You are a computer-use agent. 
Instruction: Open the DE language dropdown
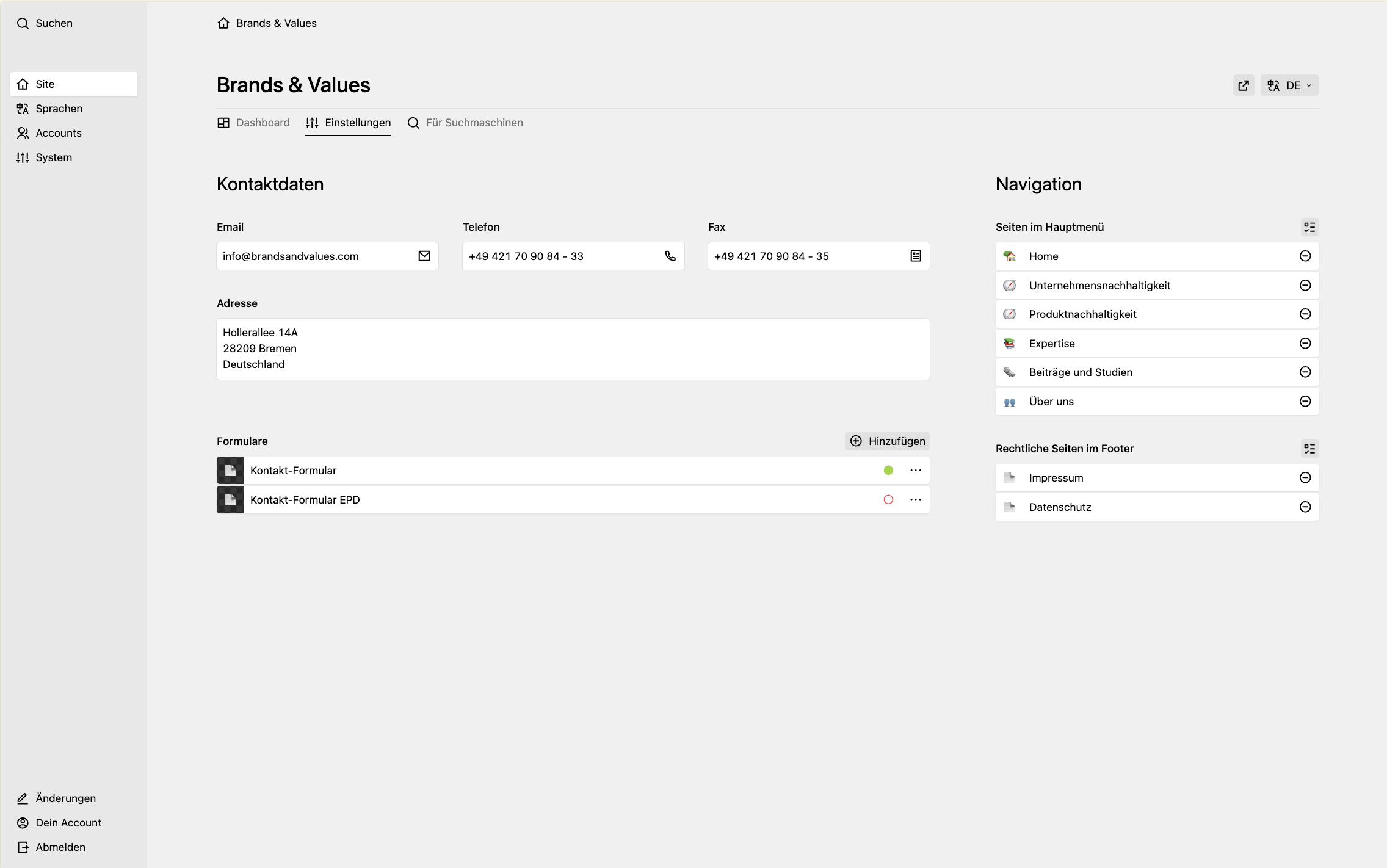(1289, 85)
